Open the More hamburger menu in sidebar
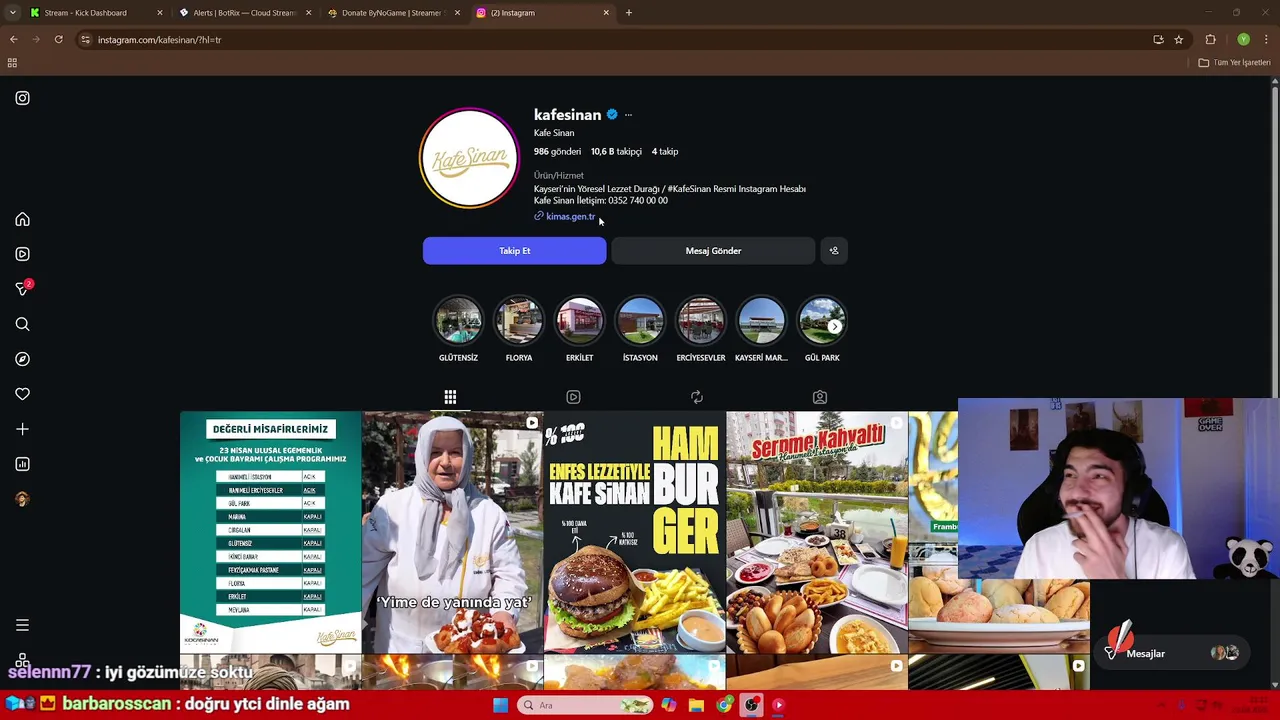The image size is (1280, 720). 22,625
